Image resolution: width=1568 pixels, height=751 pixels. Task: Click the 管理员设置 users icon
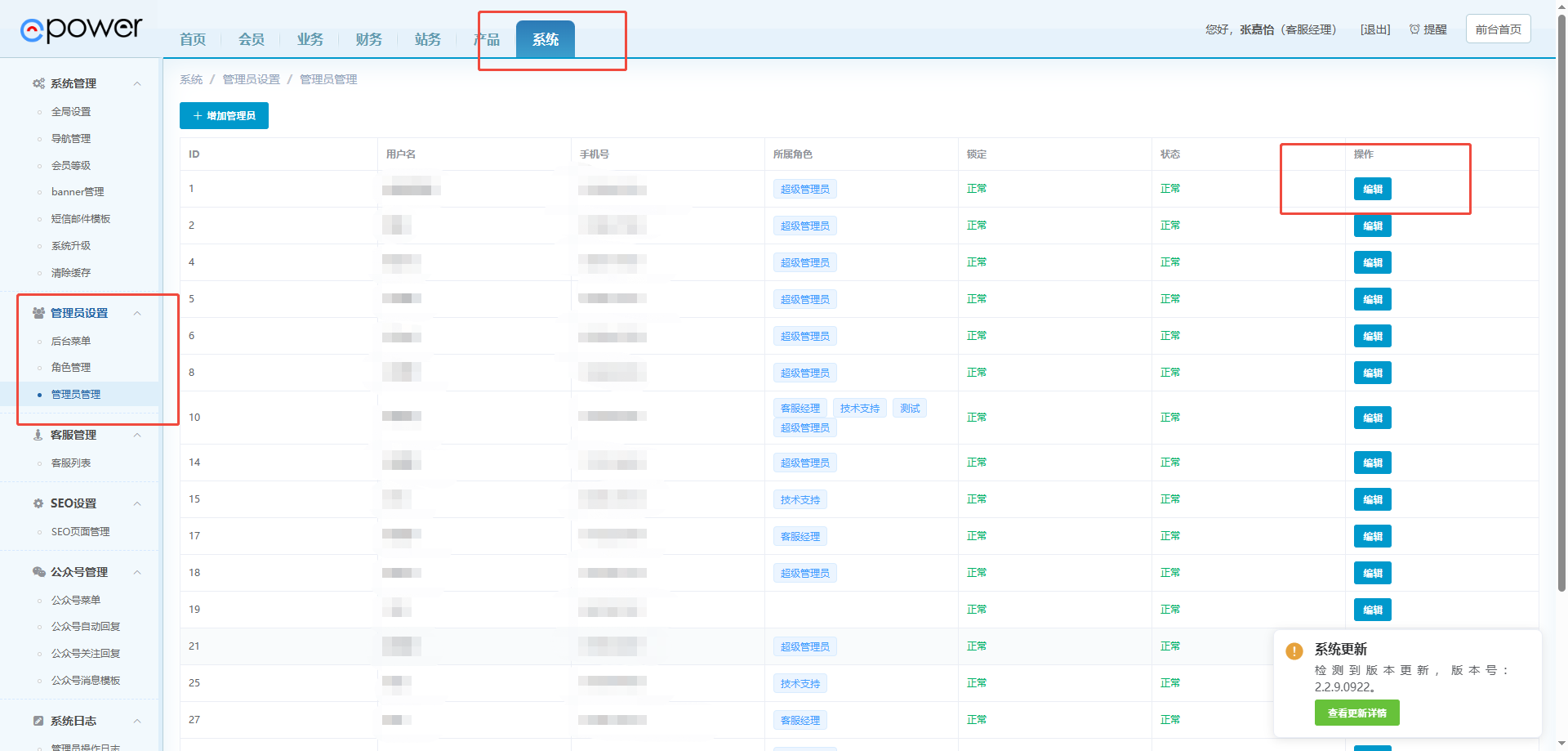(x=38, y=313)
